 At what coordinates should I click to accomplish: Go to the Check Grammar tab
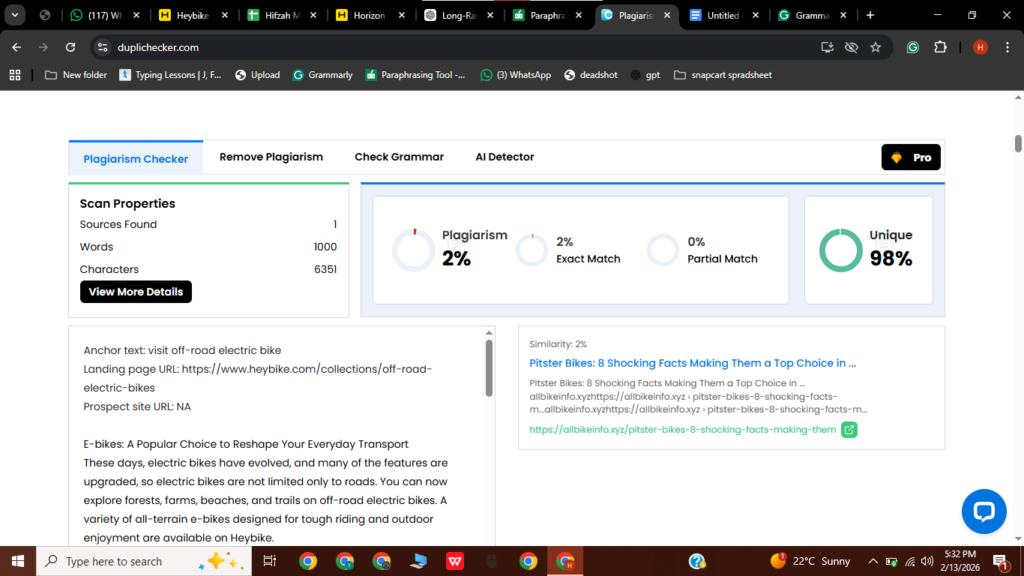399,157
